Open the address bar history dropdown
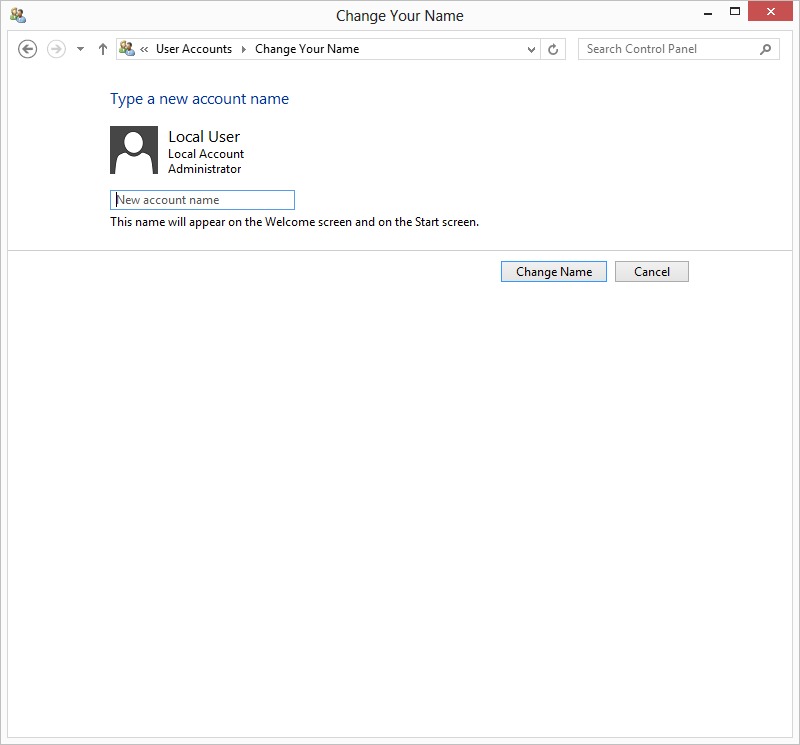Screen dimensions: 800x745 pos(531,49)
